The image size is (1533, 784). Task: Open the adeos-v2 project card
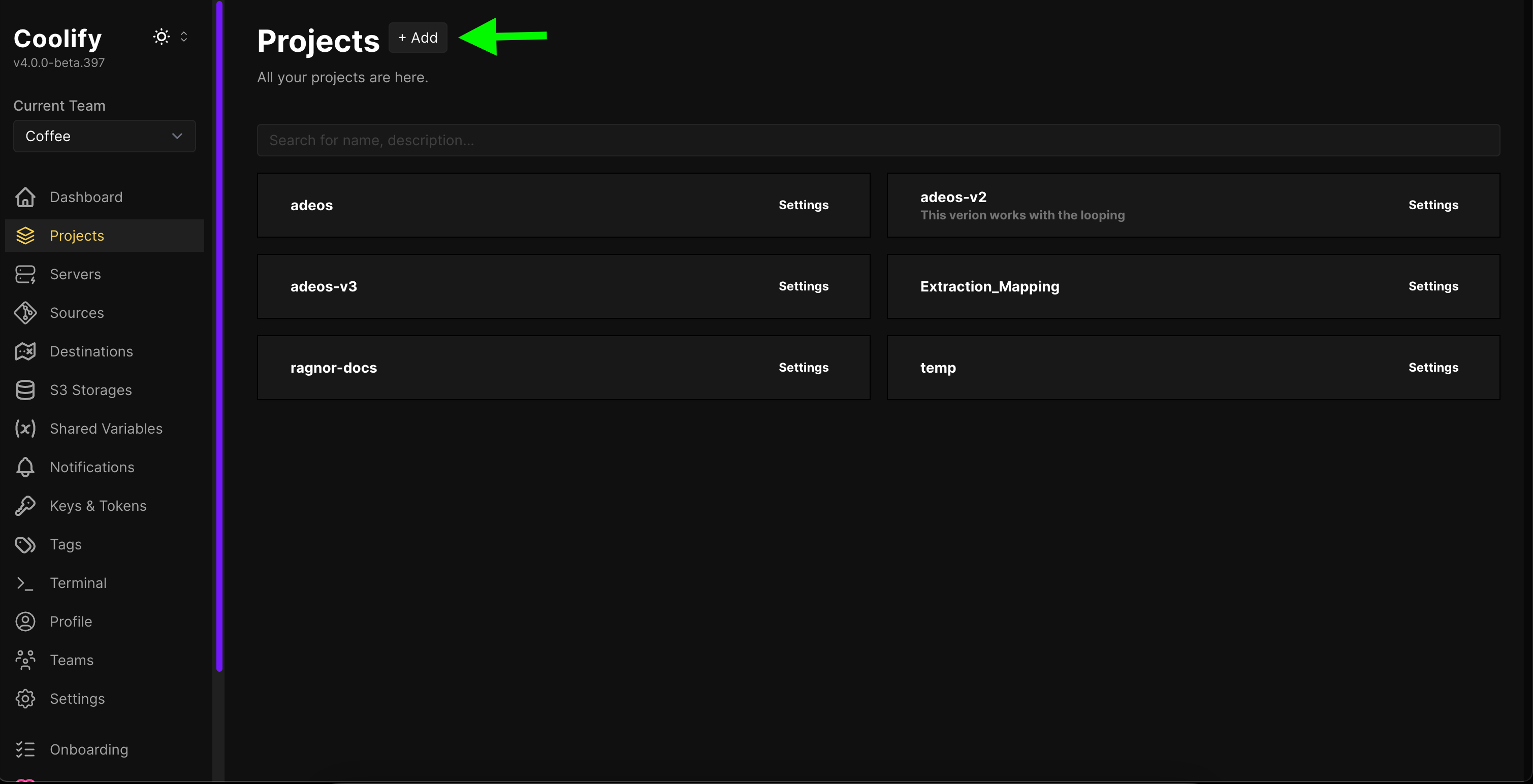[x=1193, y=205]
